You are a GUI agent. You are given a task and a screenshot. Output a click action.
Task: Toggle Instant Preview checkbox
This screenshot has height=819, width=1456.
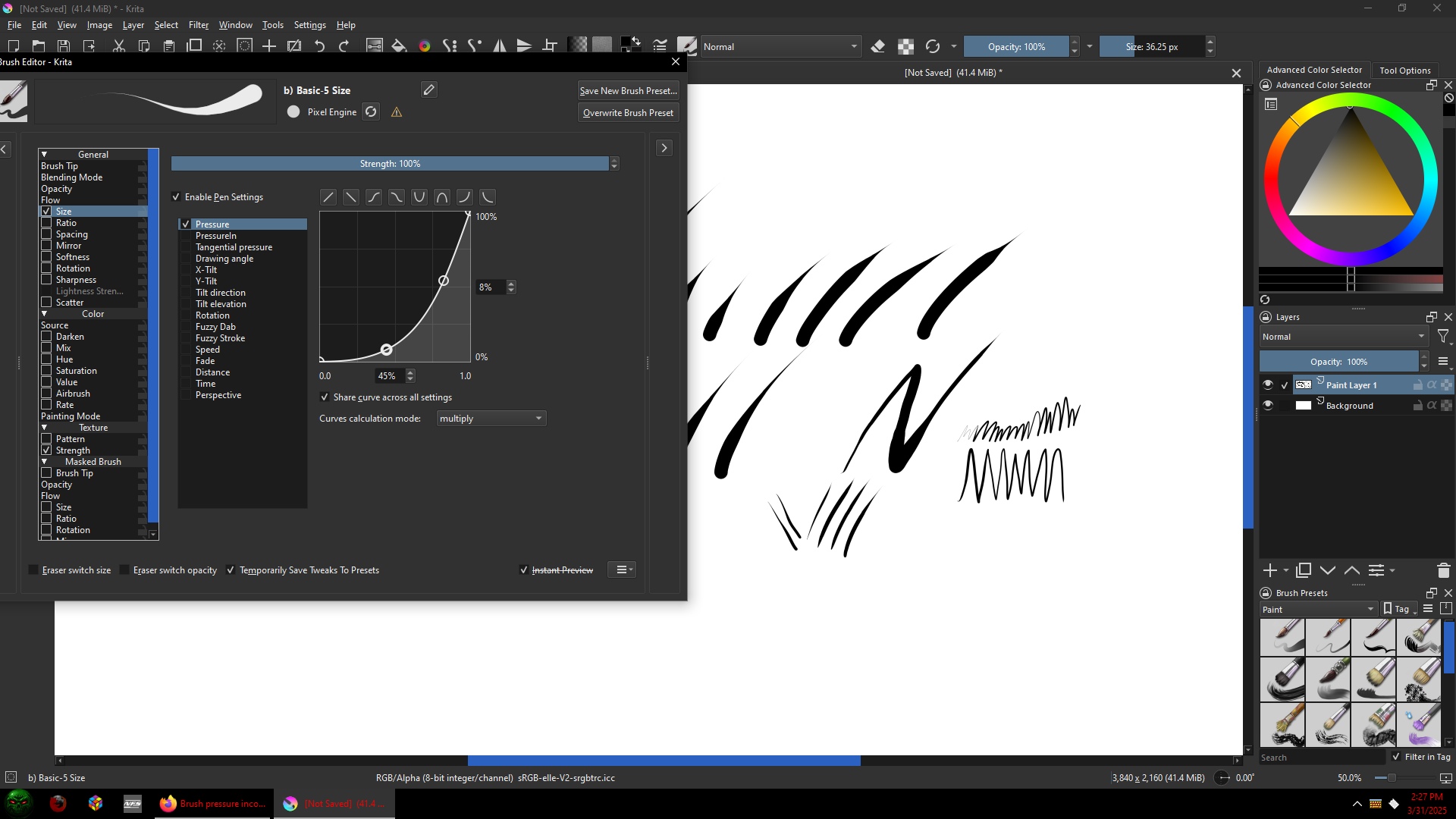tap(523, 570)
